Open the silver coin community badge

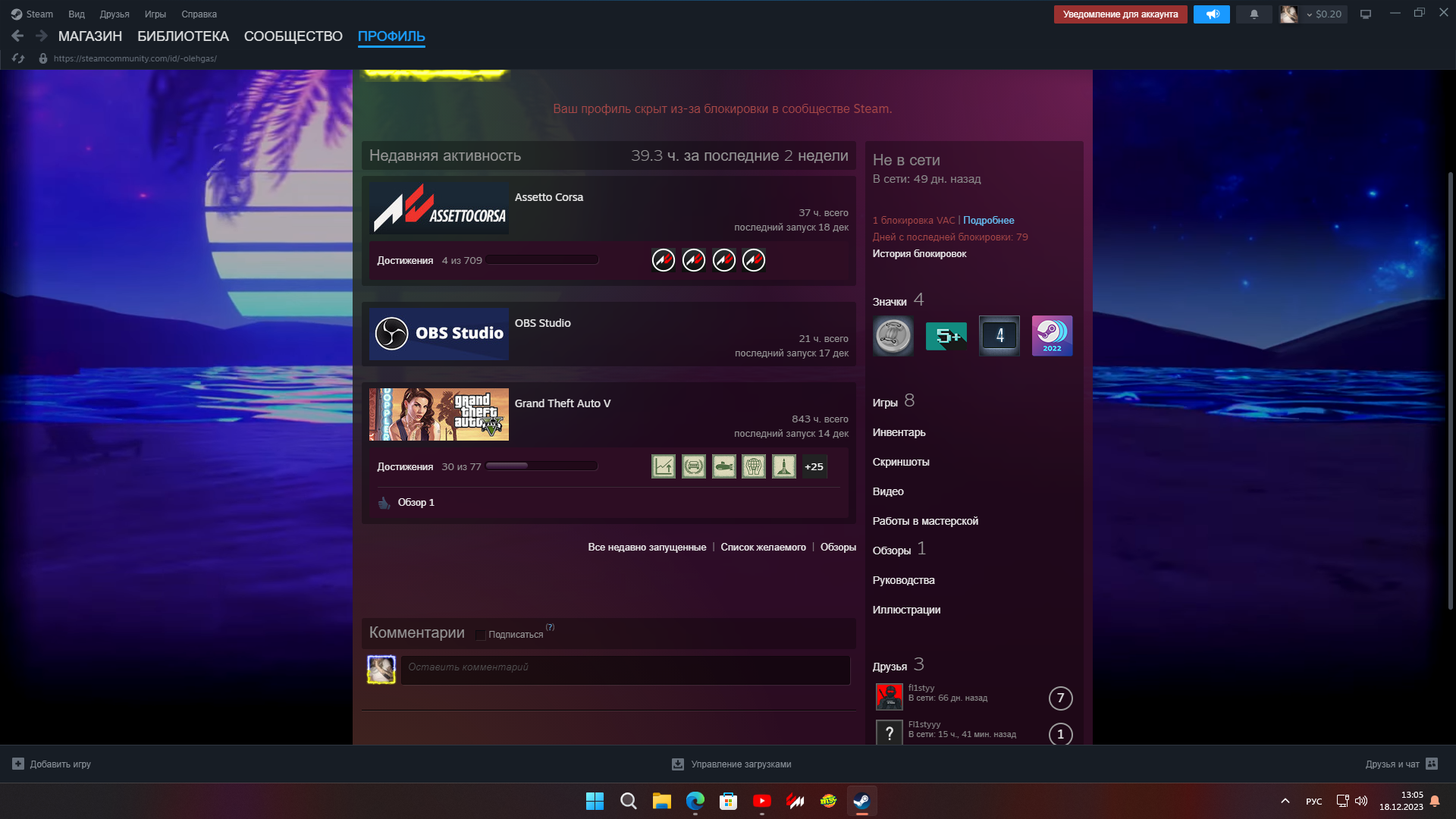(893, 336)
